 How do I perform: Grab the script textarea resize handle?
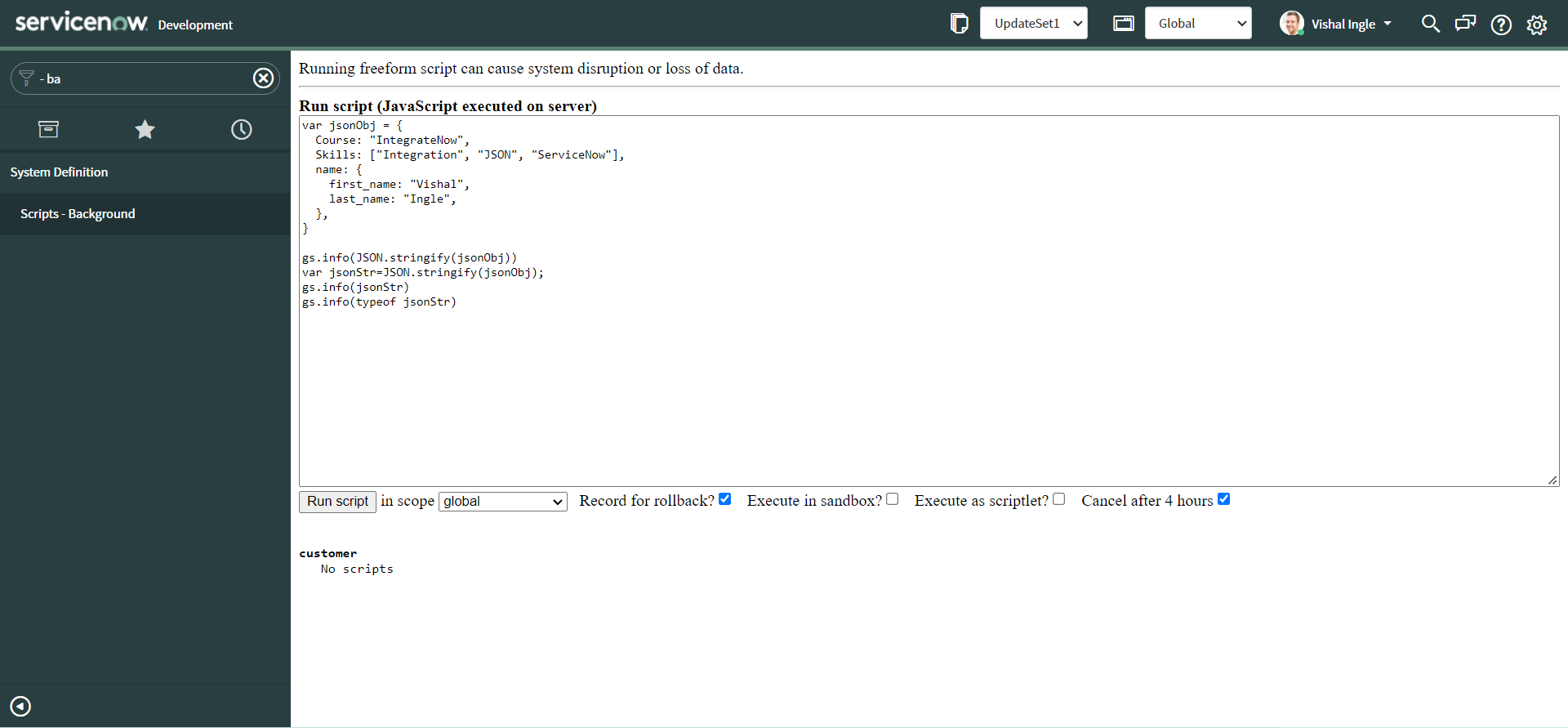point(1552,480)
